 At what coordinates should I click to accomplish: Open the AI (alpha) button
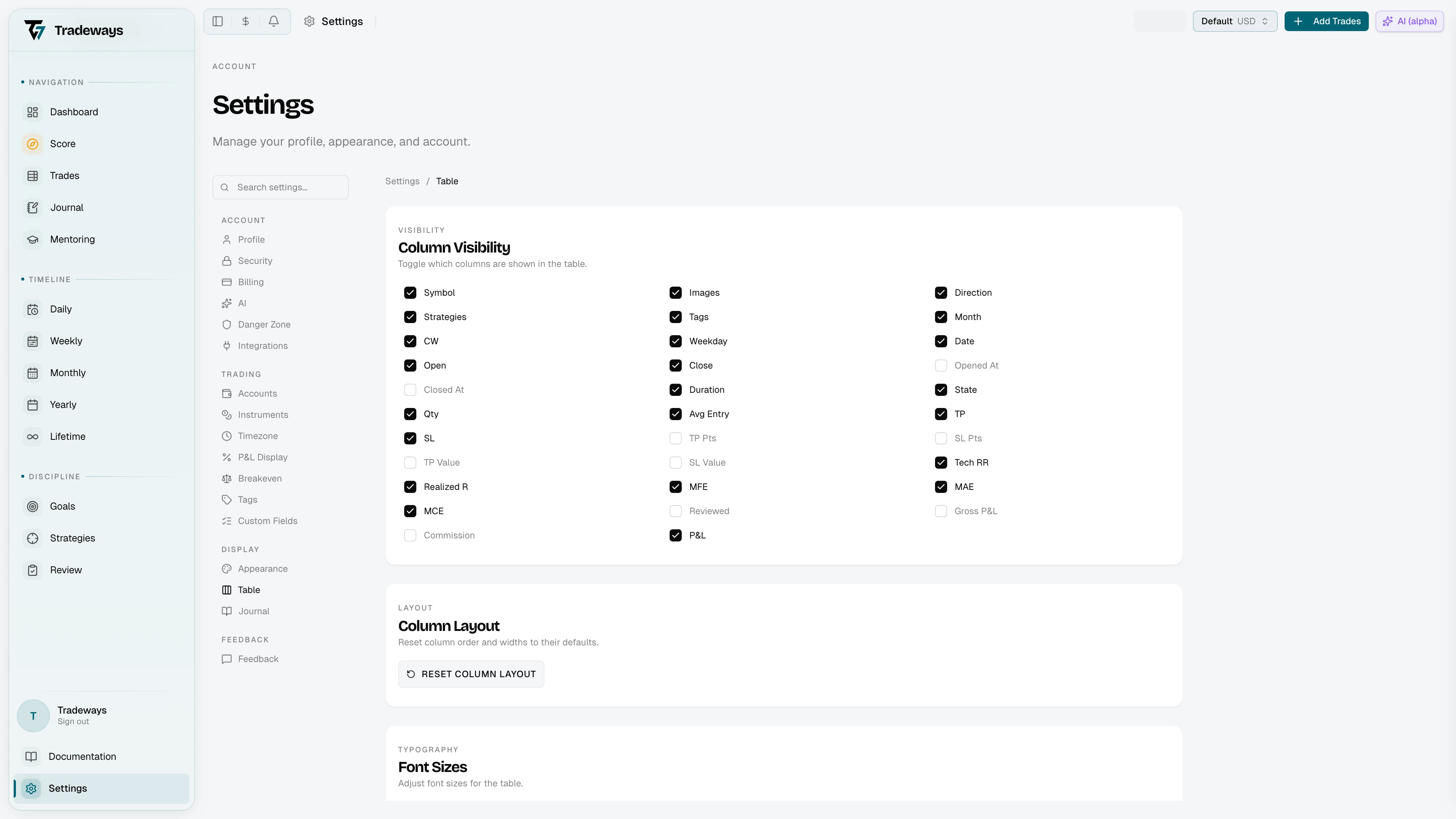tap(1410, 22)
